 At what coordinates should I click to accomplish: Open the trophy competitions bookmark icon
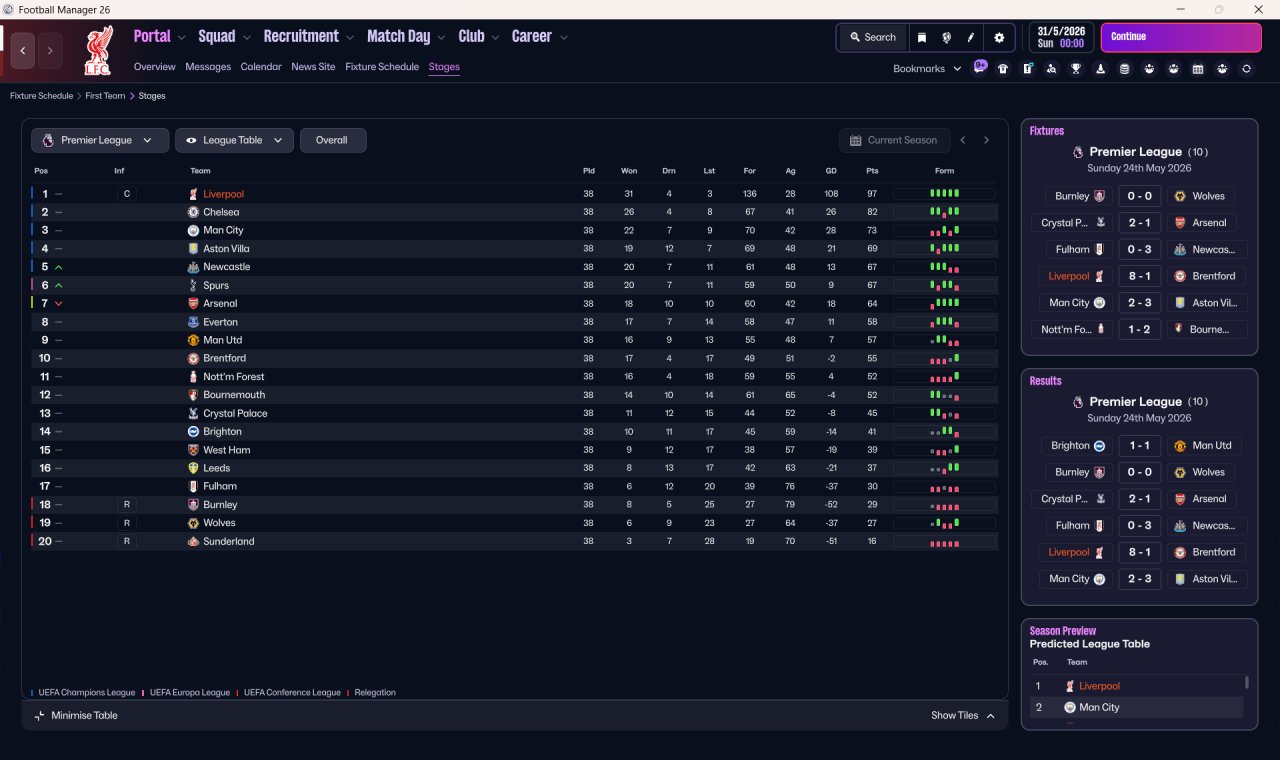pyautogui.click(x=1076, y=69)
